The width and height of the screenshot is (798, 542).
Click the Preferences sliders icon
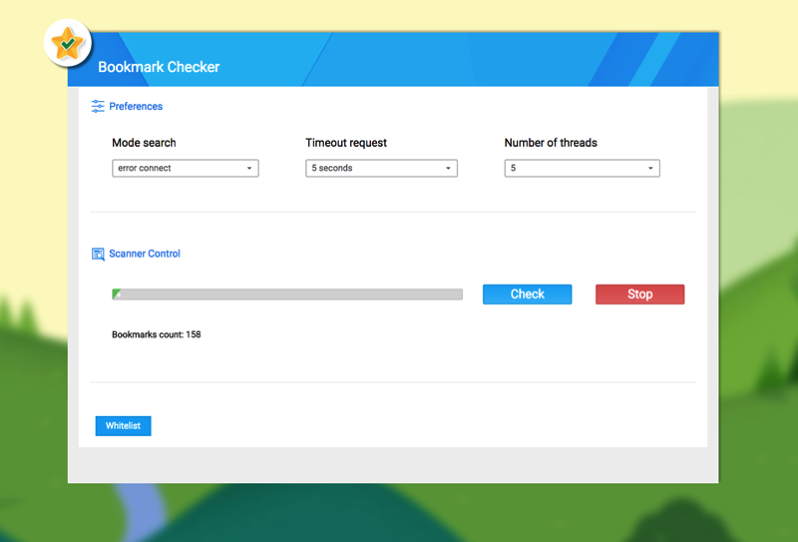point(98,106)
